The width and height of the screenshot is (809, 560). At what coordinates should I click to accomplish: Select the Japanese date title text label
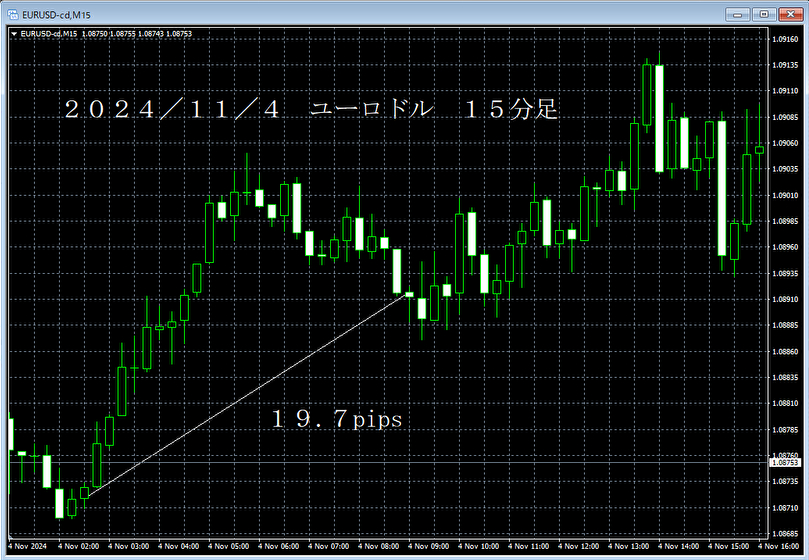[x=310, y=110]
